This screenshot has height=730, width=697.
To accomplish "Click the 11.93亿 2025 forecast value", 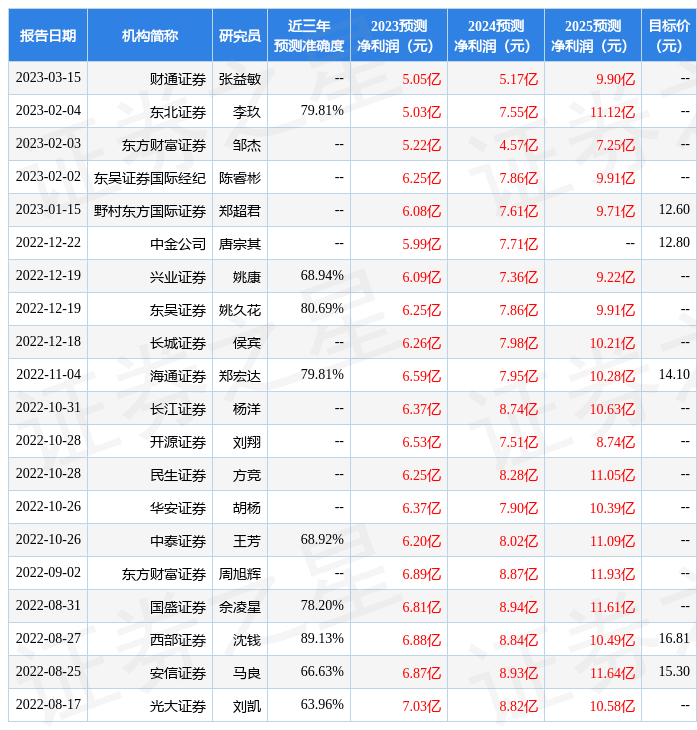I will [612, 574].
